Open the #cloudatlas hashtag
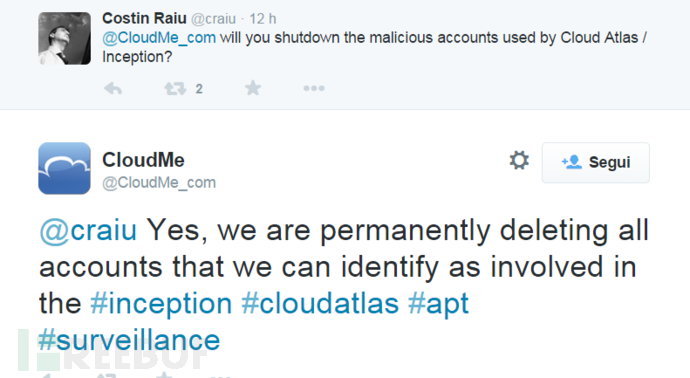This screenshot has width=690, height=378. 320,304
